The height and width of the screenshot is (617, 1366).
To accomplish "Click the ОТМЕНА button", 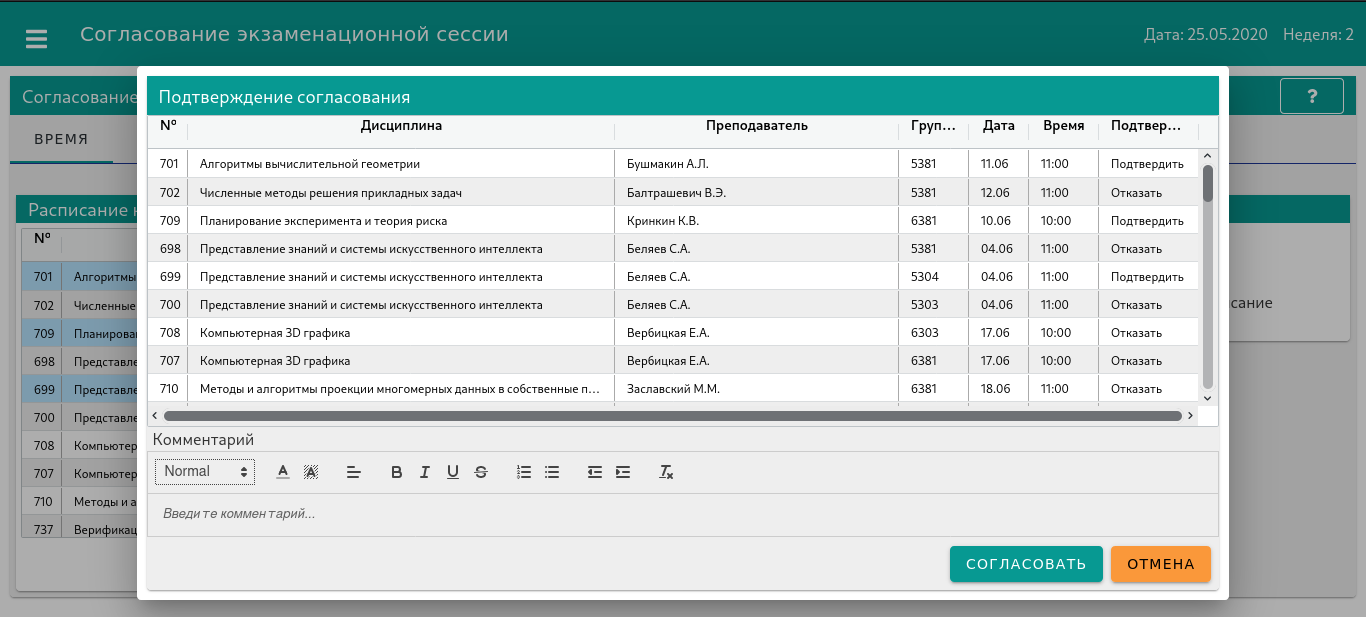I will pos(1161,564).
